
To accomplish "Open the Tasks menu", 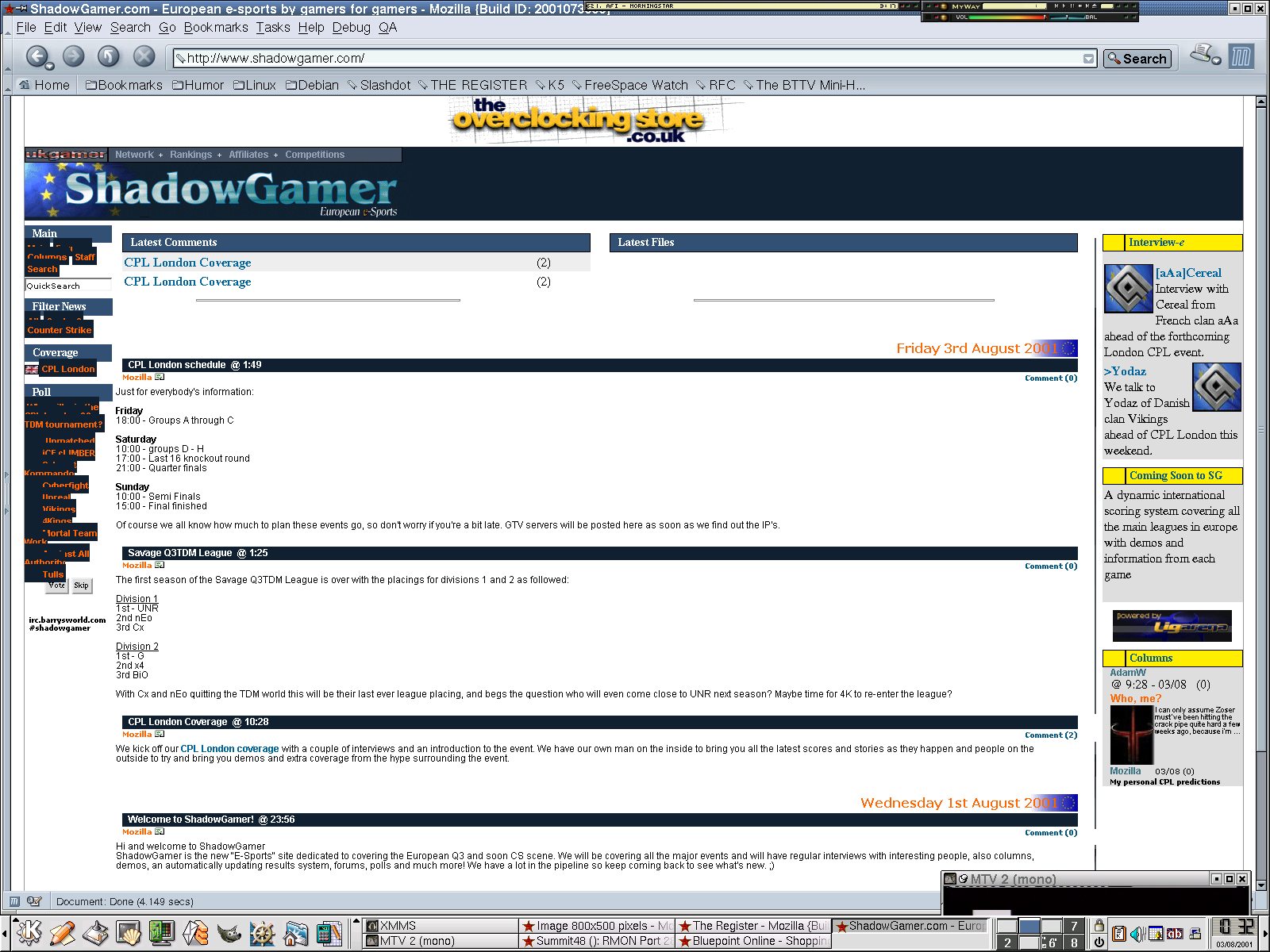I will (273, 27).
